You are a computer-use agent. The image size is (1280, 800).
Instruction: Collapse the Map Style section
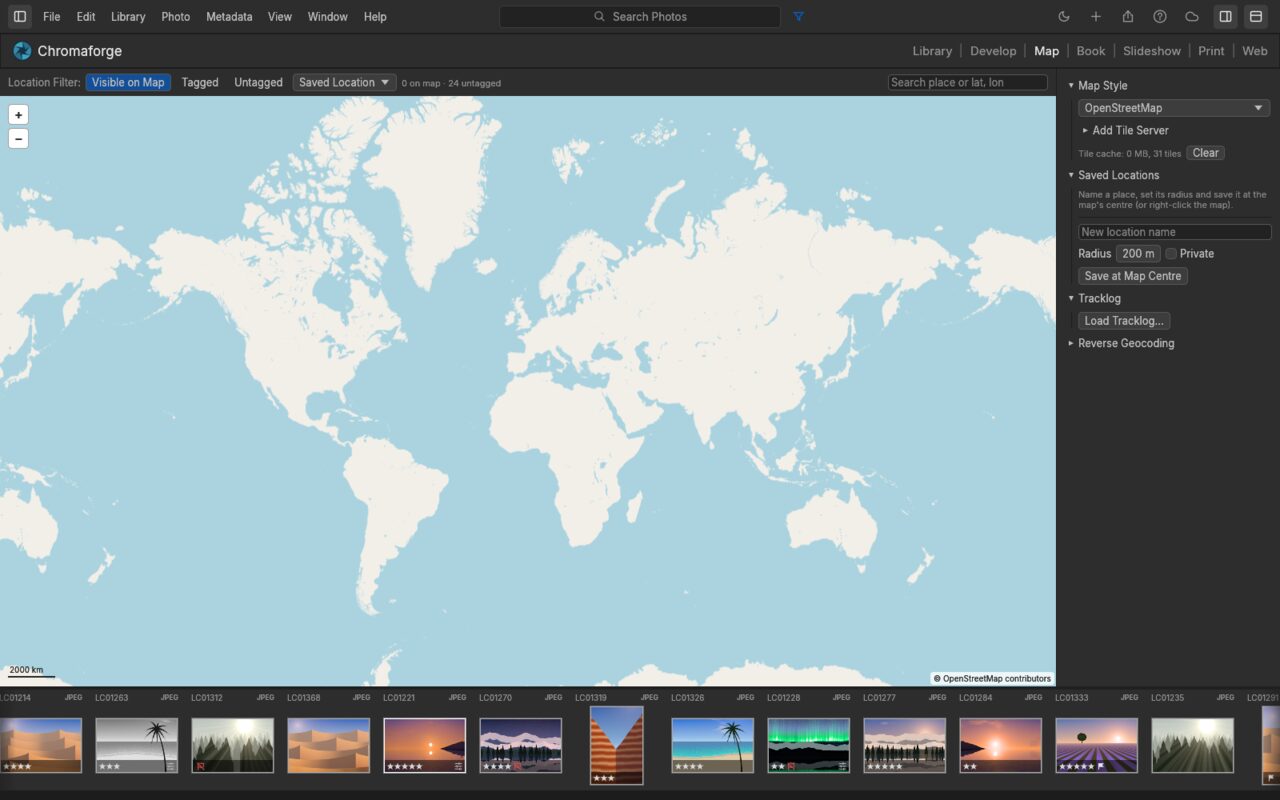1098,86
